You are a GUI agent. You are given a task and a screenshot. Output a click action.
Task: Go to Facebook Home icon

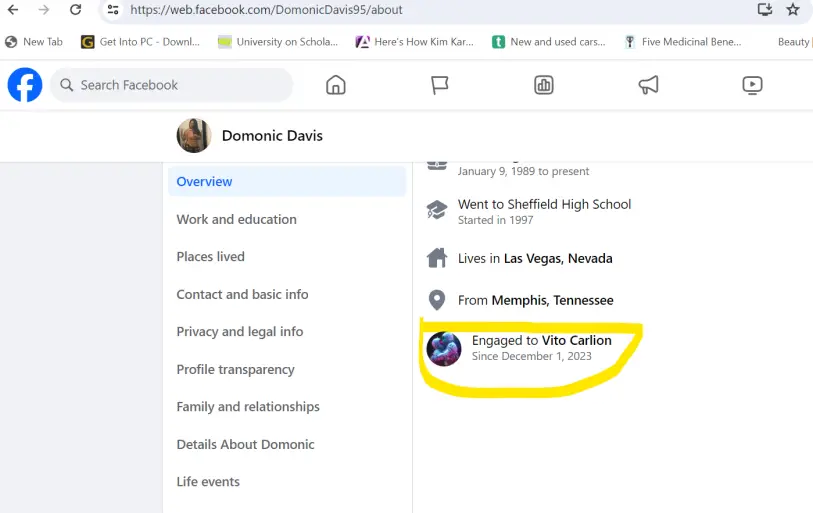(x=336, y=85)
